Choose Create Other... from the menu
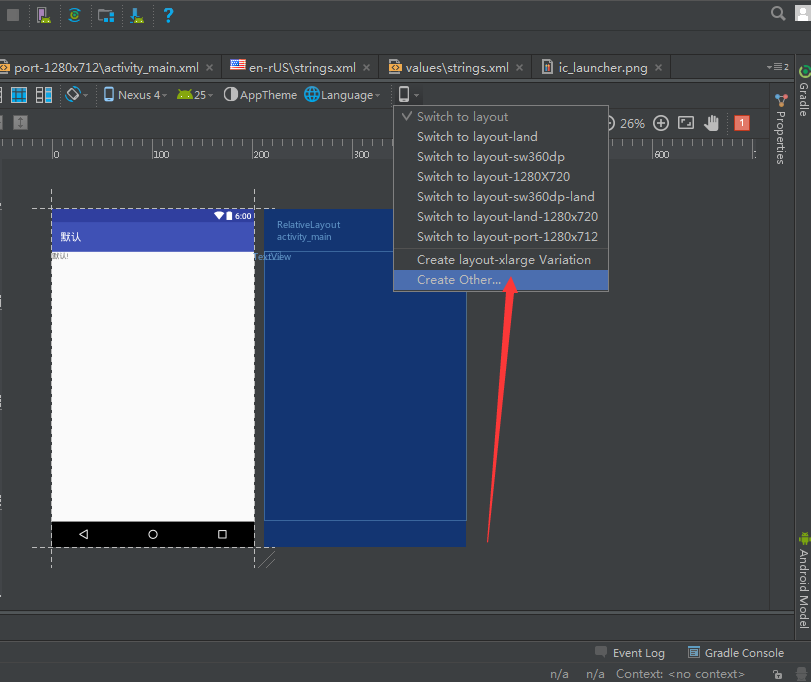The image size is (811, 682). [459, 280]
